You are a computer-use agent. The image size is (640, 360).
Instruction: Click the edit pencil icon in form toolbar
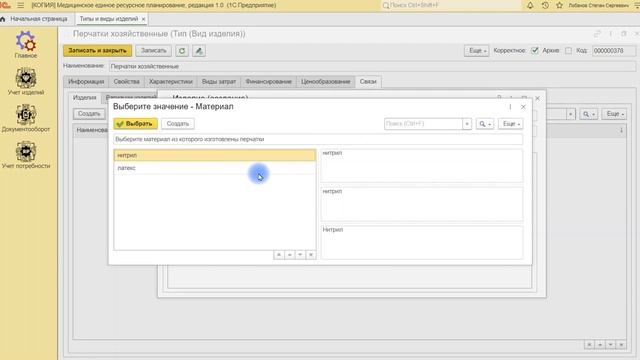199,51
